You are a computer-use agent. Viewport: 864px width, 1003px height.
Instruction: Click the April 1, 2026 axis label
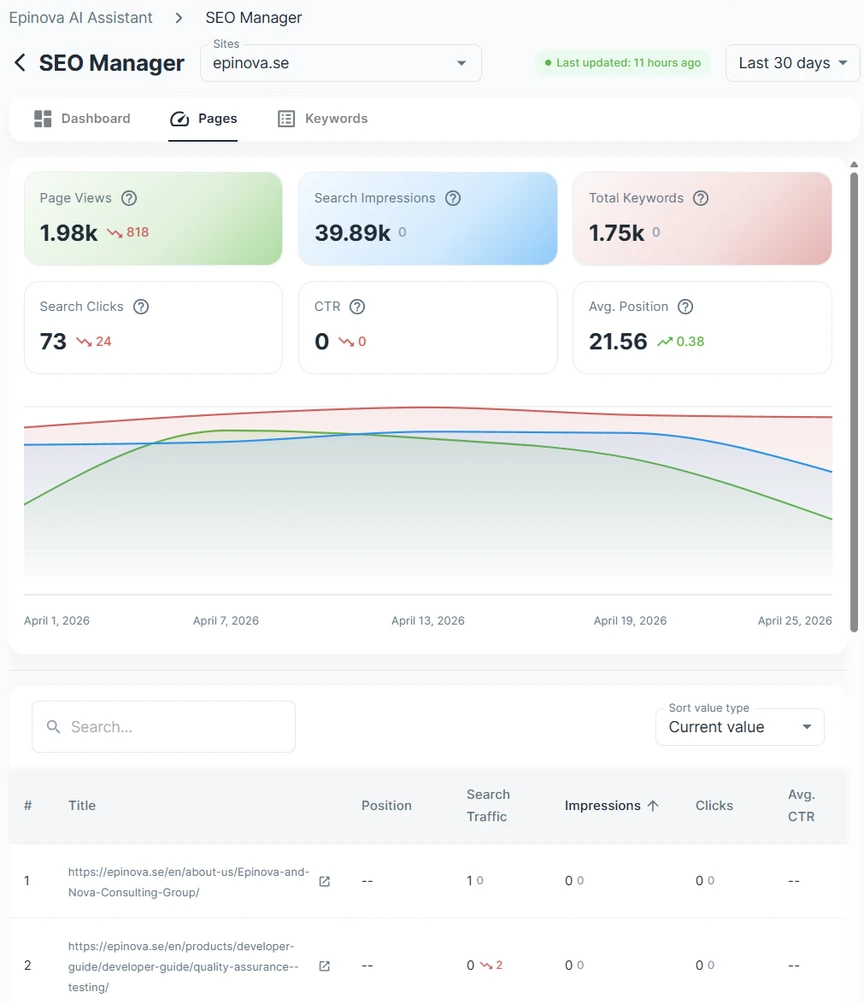pyautogui.click(x=57, y=620)
